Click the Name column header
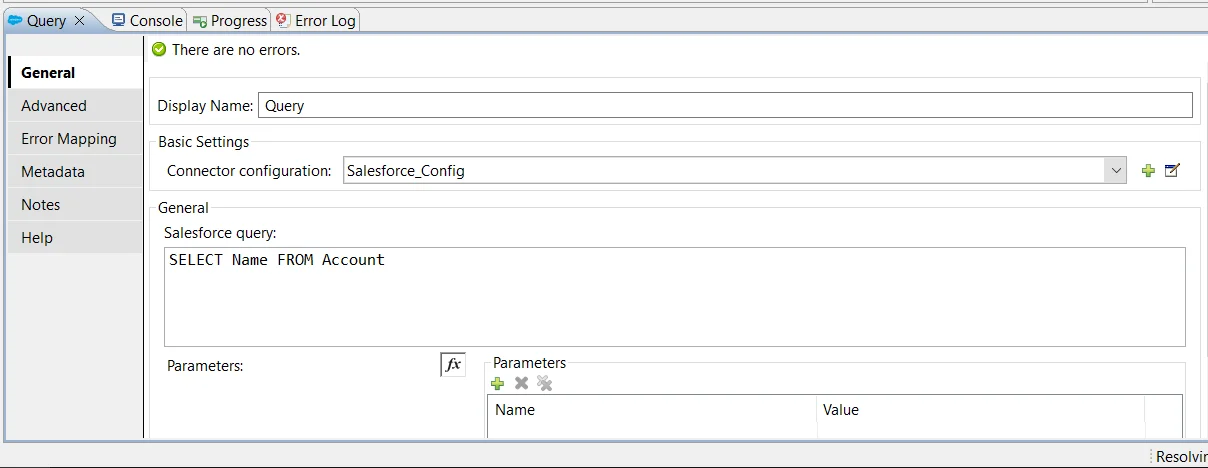 click(652, 410)
